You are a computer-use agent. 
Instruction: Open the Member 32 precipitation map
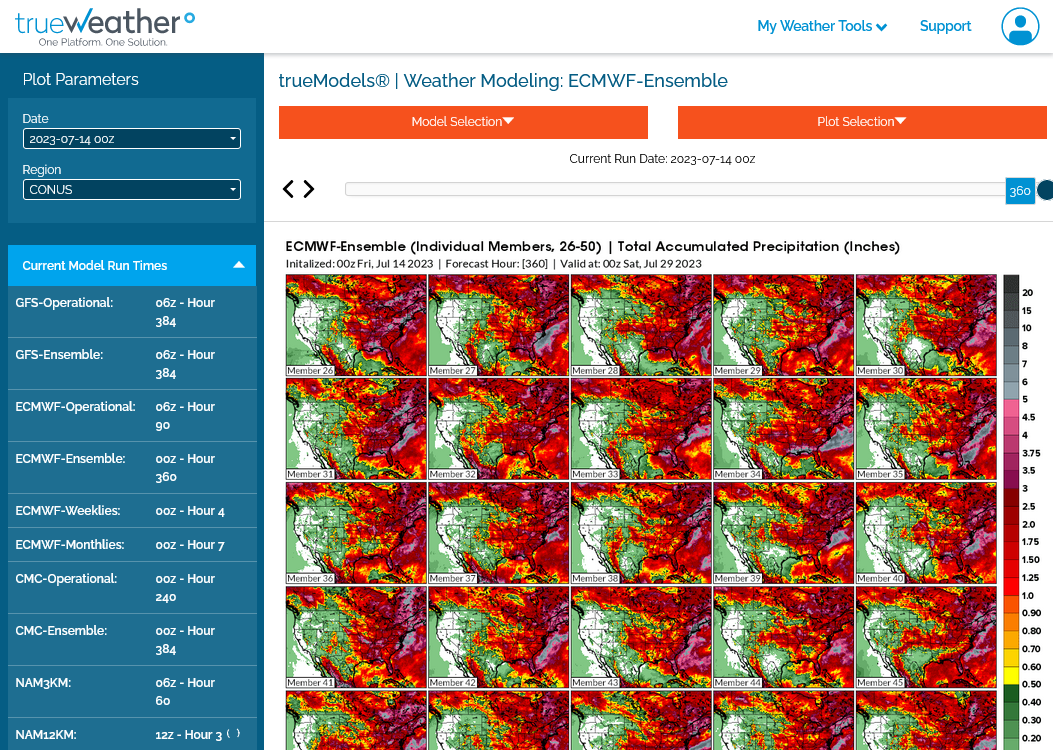click(x=498, y=429)
